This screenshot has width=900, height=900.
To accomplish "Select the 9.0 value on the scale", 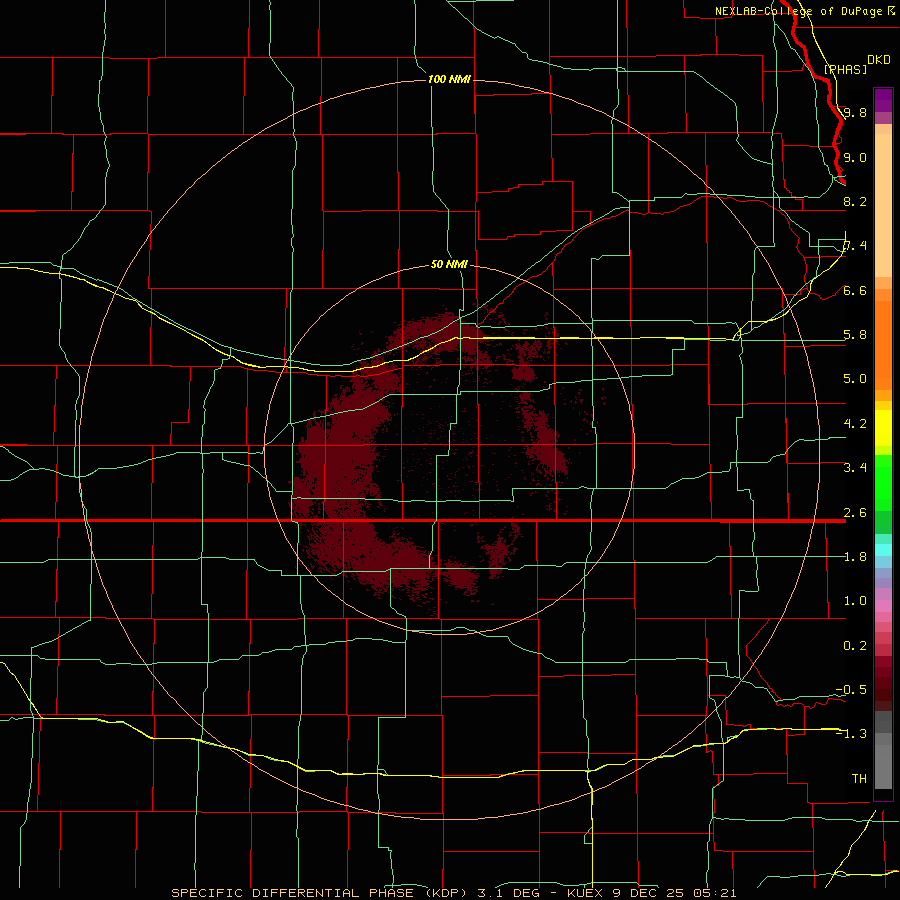I will pyautogui.click(x=855, y=157).
